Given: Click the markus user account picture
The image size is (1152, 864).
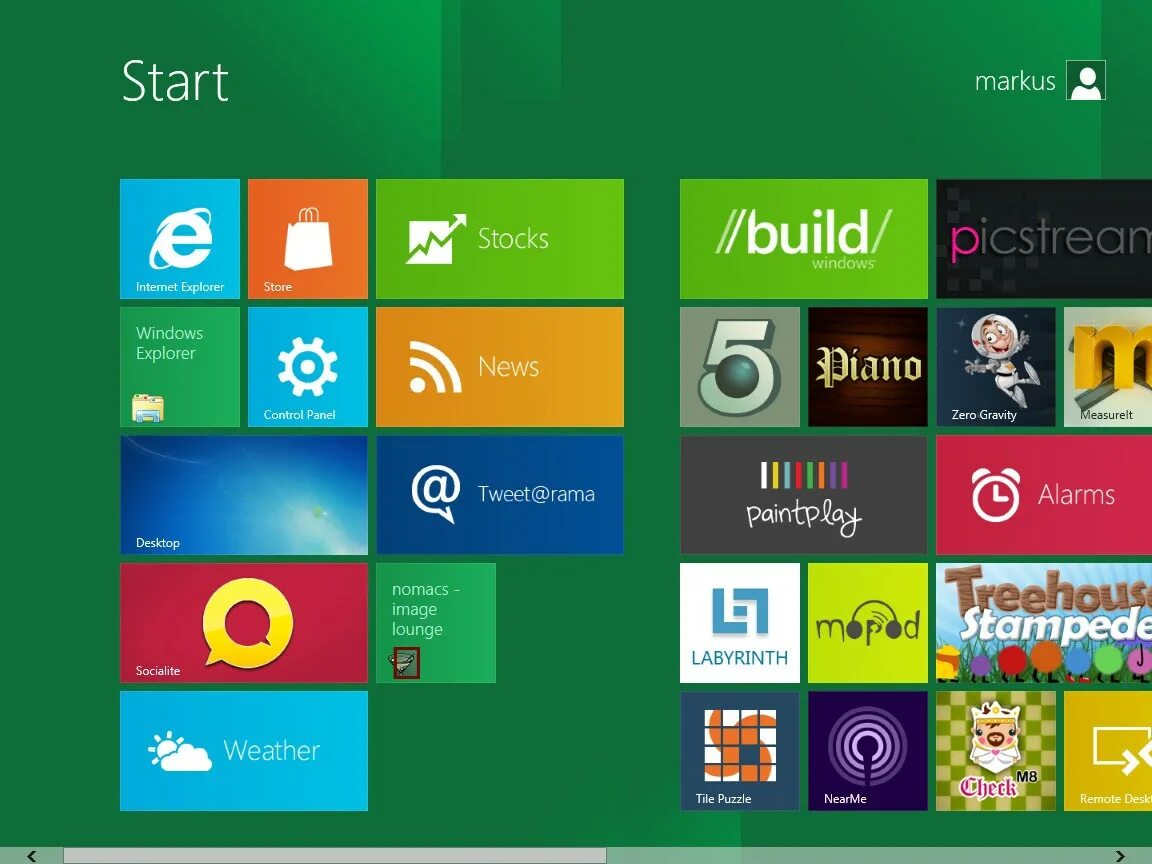Looking at the screenshot, I should click(1086, 80).
